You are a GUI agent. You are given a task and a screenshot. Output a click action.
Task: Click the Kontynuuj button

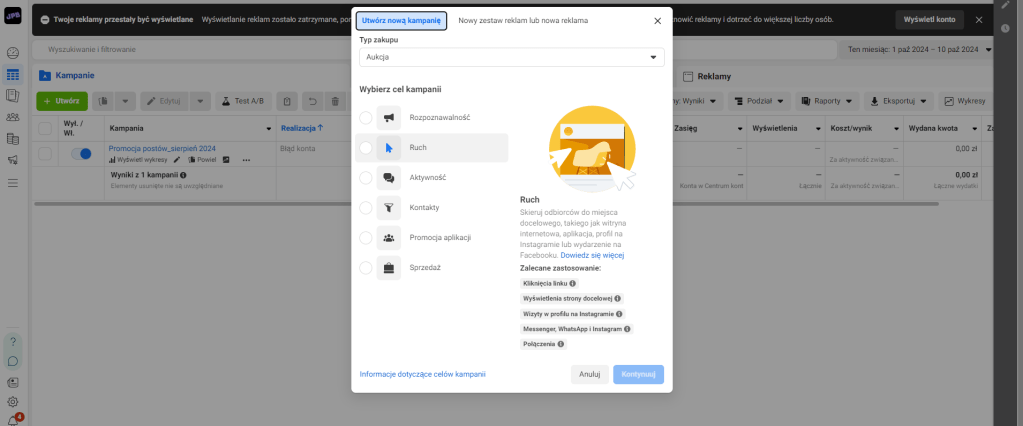(x=638, y=374)
